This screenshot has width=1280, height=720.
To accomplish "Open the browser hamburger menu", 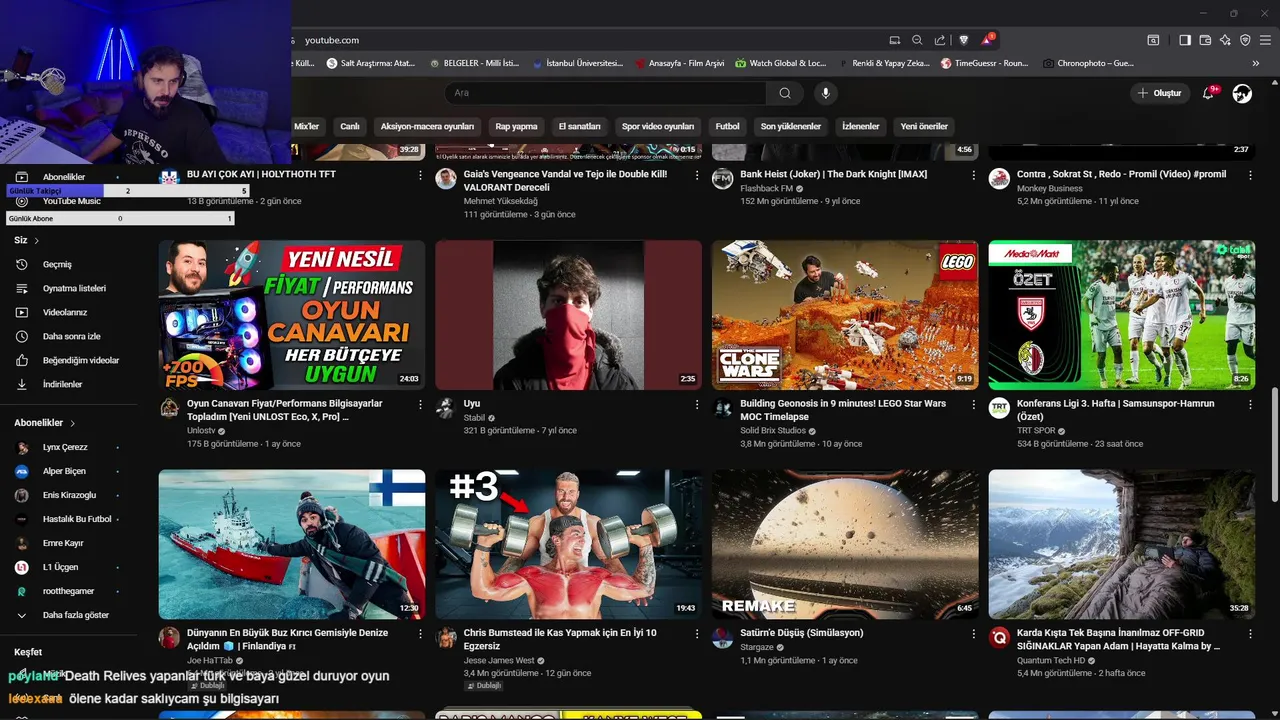I will pyautogui.click(x=1265, y=40).
